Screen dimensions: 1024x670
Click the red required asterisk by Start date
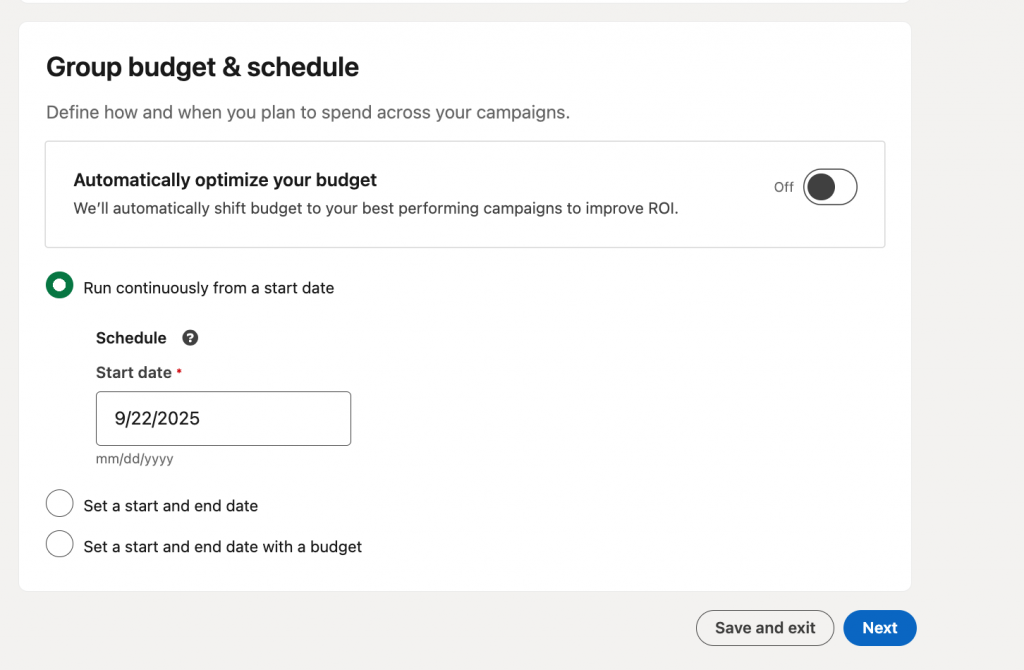tap(179, 371)
